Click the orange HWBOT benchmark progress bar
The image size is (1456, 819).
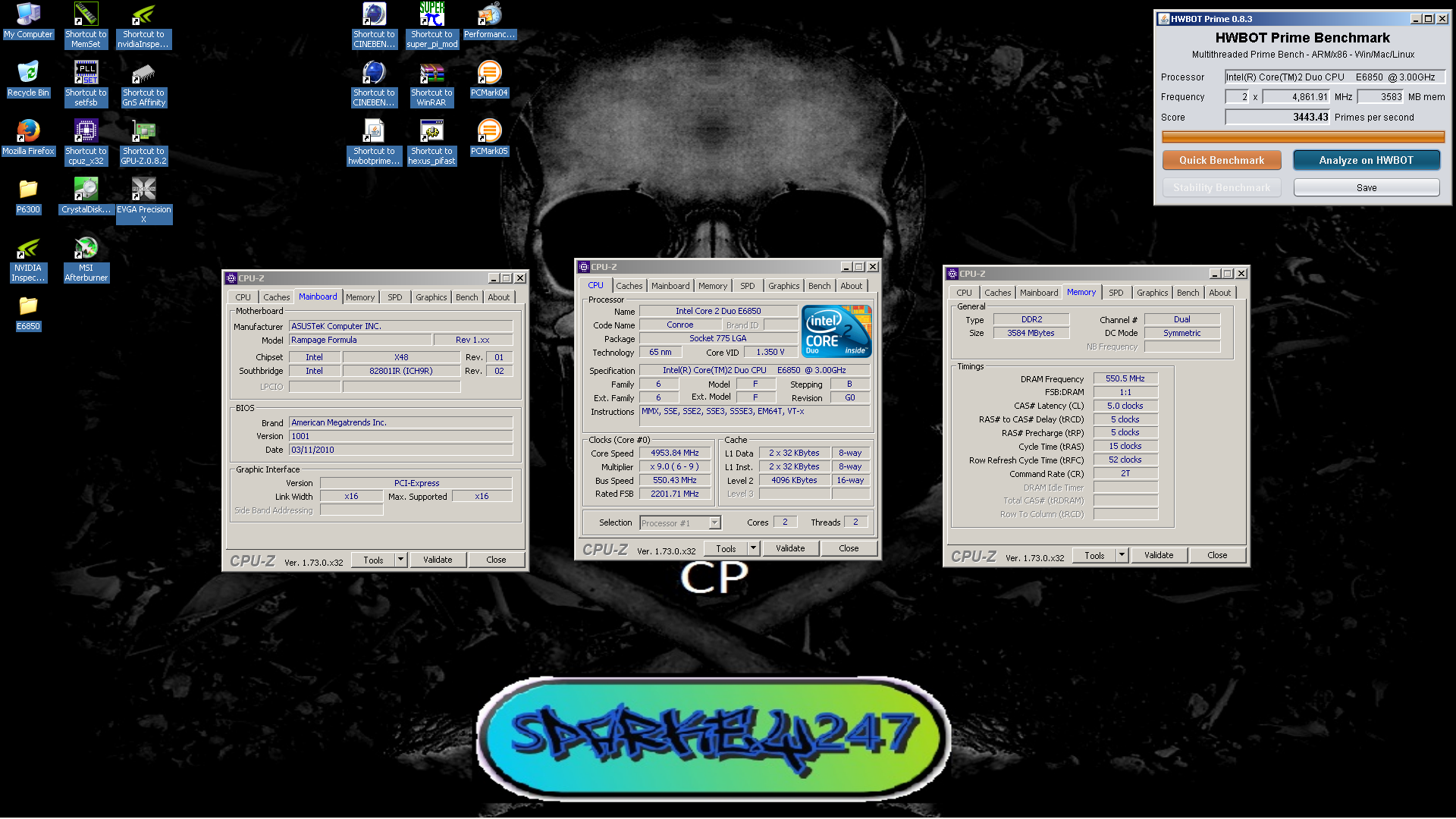point(1303,136)
